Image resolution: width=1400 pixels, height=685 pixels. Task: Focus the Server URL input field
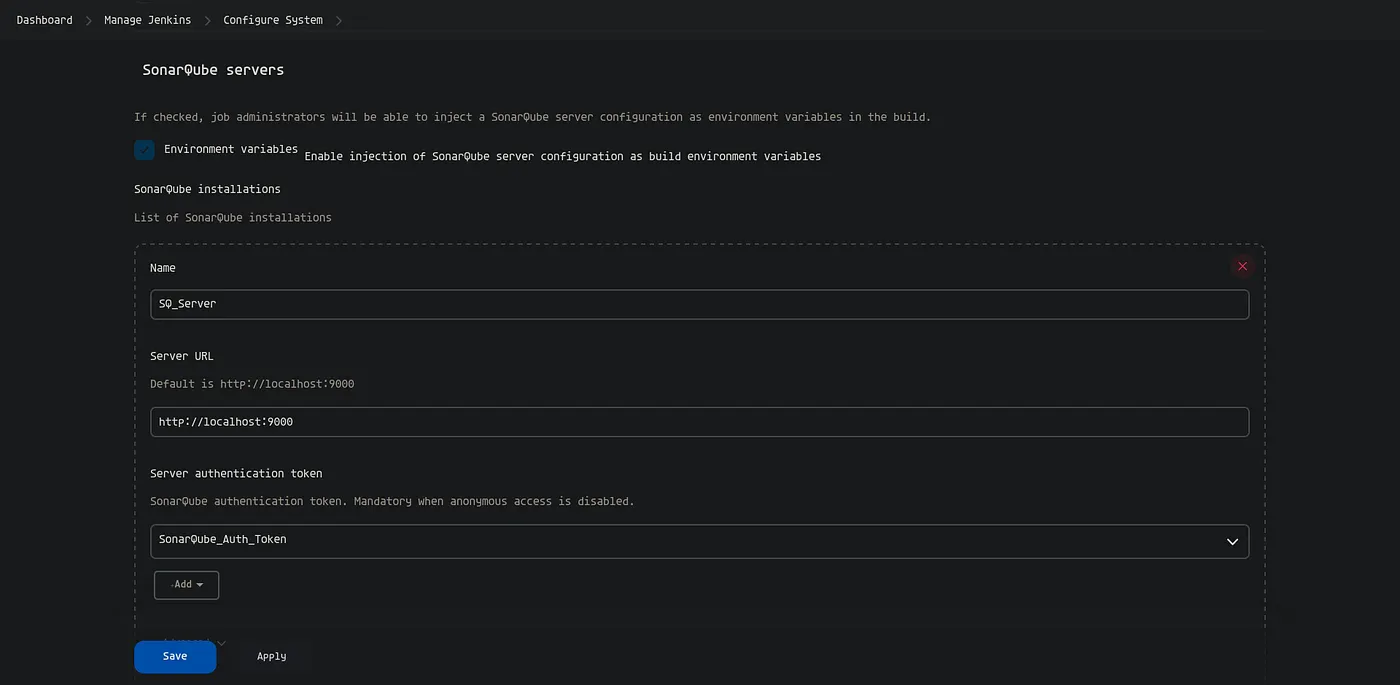[x=699, y=422]
